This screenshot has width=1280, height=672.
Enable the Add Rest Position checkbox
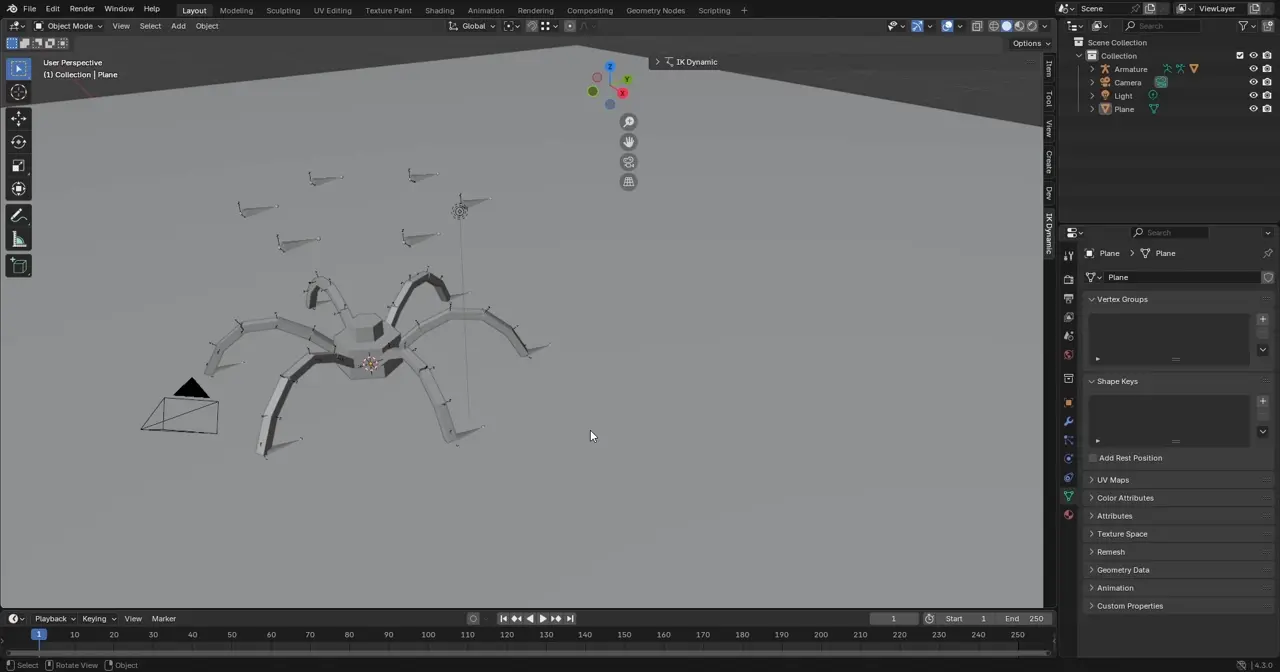(x=1093, y=458)
